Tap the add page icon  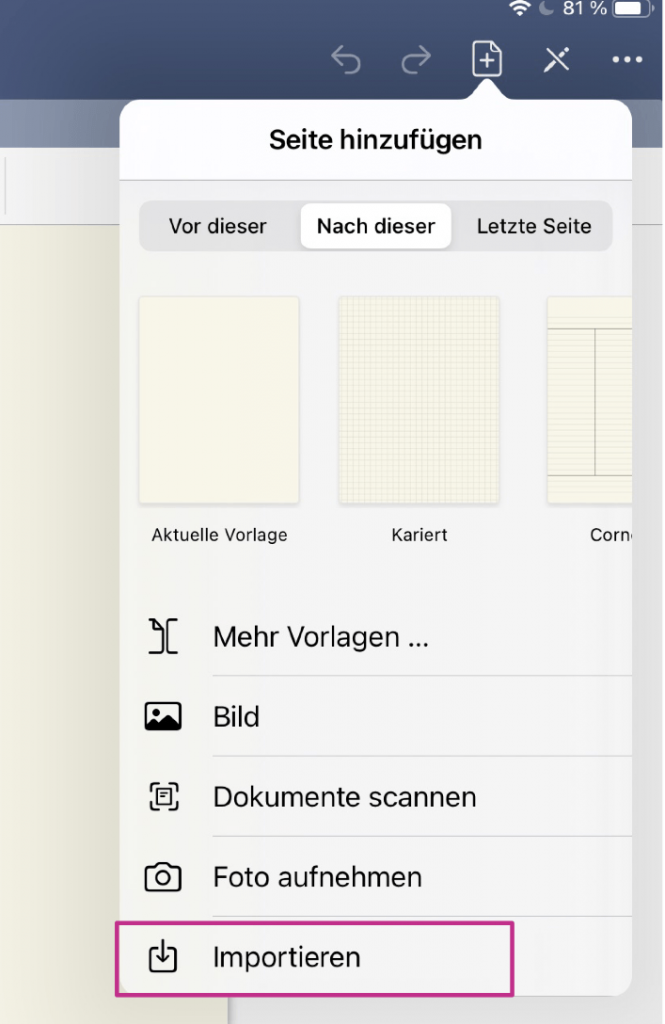pyautogui.click(x=487, y=59)
